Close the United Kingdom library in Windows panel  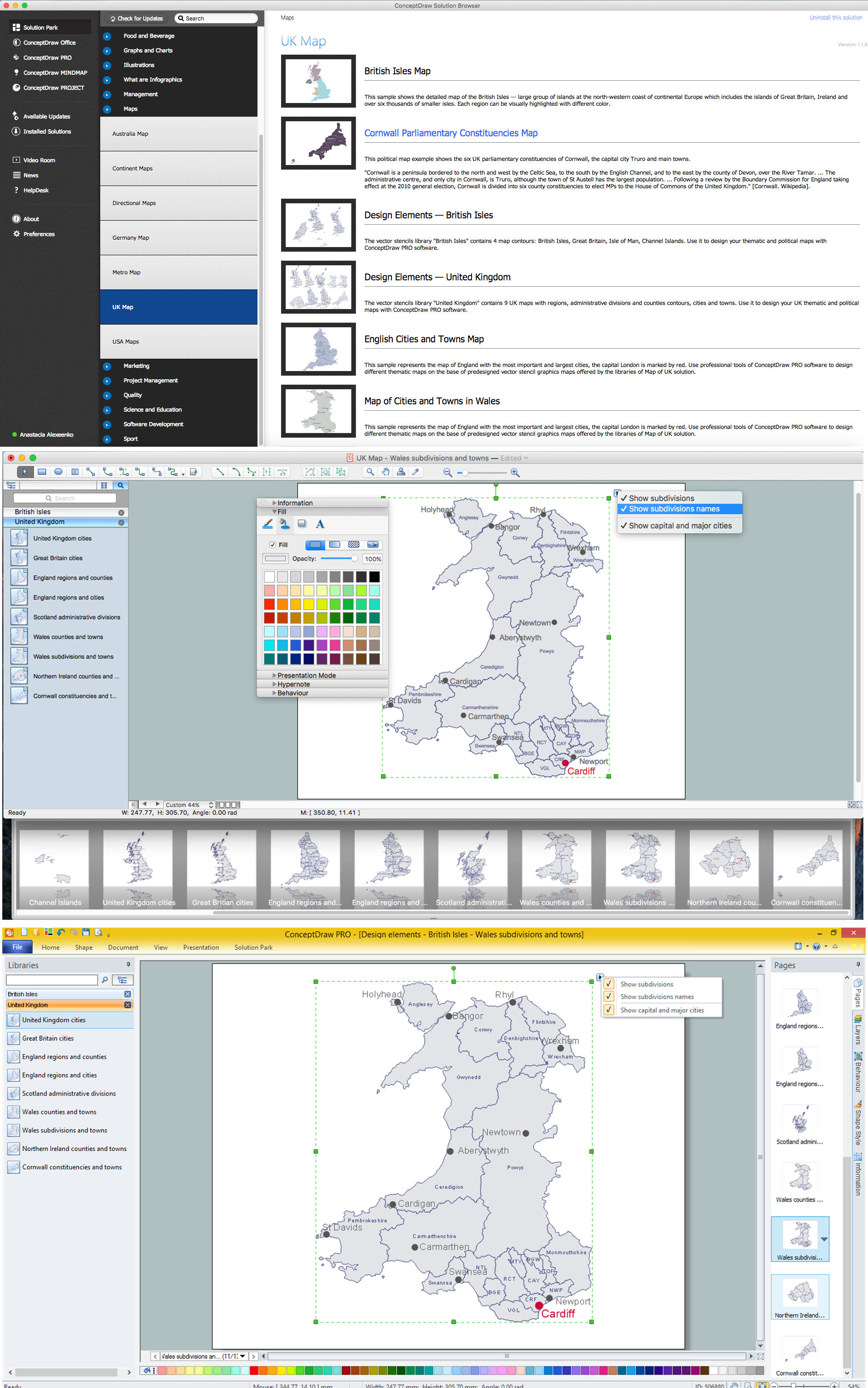[128, 1005]
